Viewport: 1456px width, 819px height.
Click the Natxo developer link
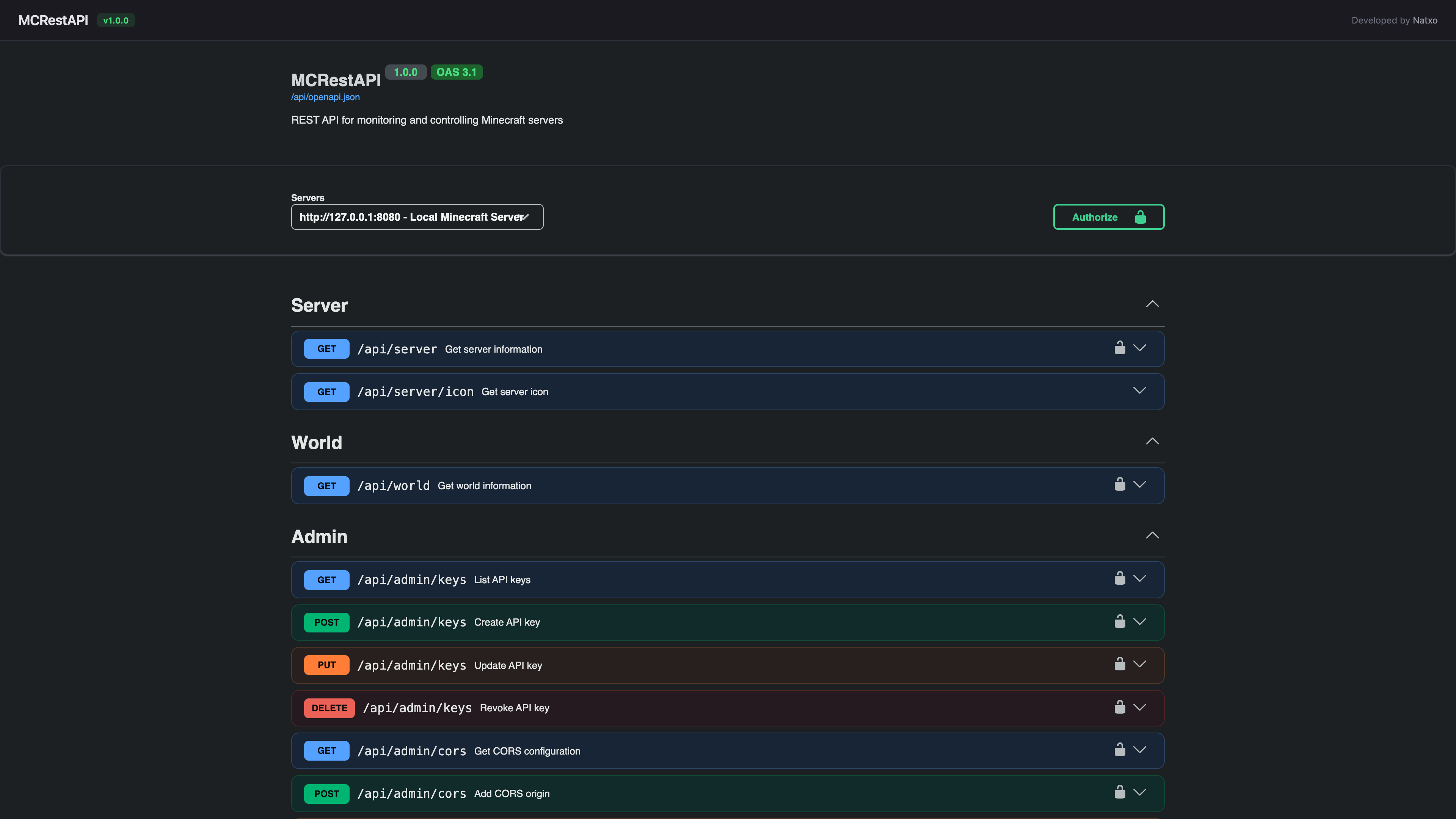click(1425, 20)
